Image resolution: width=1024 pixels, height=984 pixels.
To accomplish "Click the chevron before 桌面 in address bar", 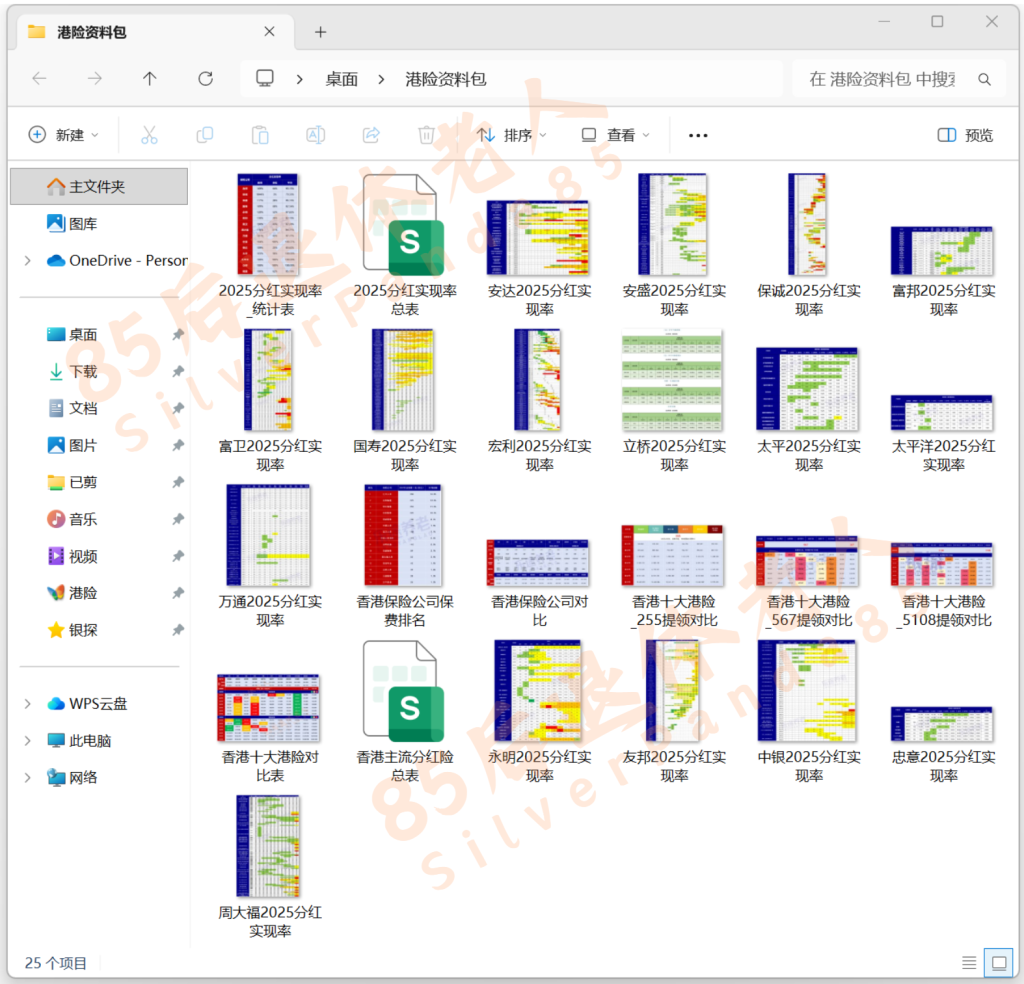I will tap(299, 79).
